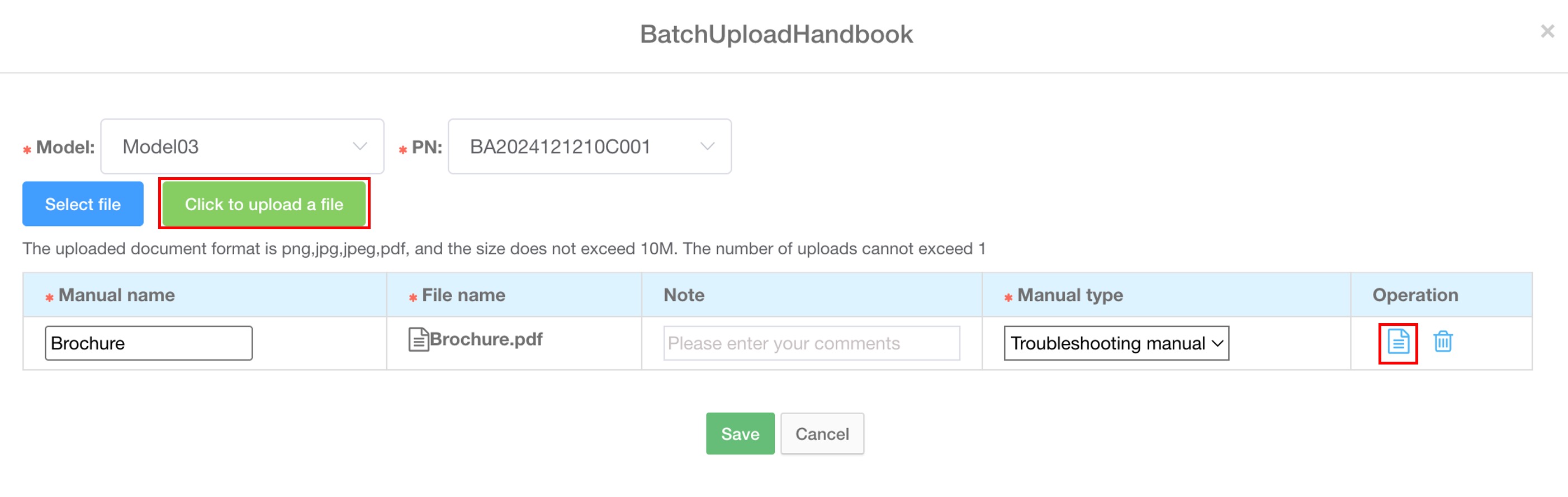Open the PN dropdown showing BA2024121210C001
The image size is (1568, 497).
tap(589, 147)
